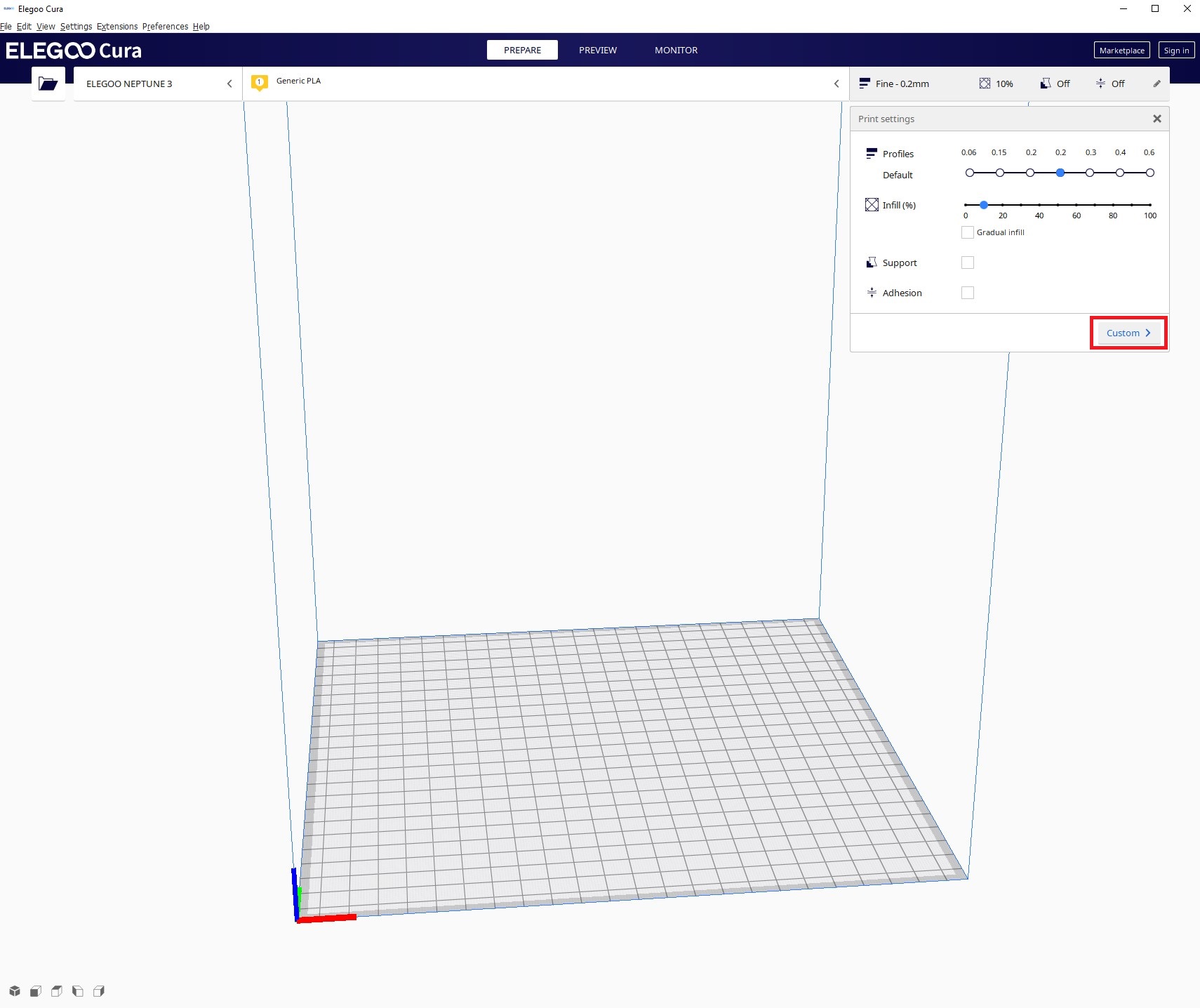The height and width of the screenshot is (1008, 1200).
Task: Click the 'Print settings' panel title
Action: 886,119
